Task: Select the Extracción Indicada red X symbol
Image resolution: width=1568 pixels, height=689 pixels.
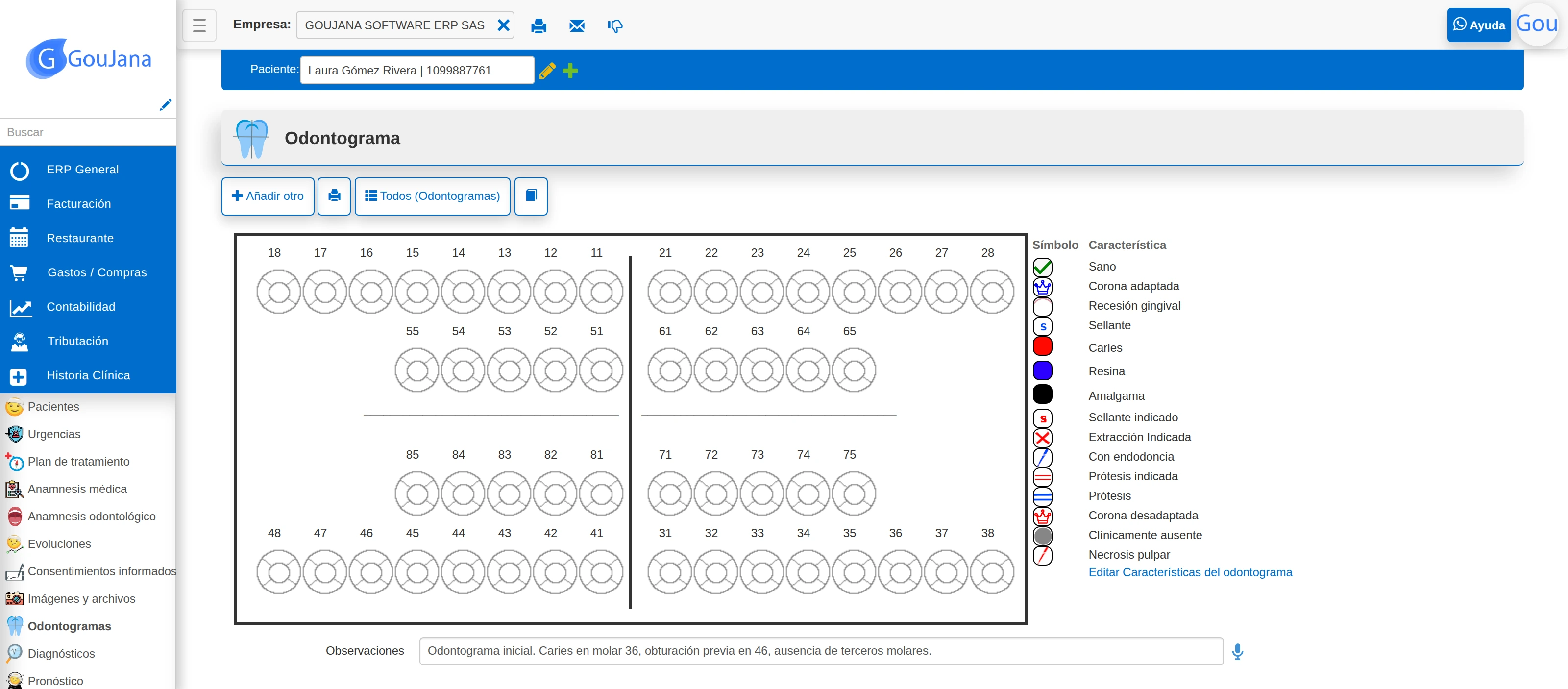Action: pos(1042,438)
